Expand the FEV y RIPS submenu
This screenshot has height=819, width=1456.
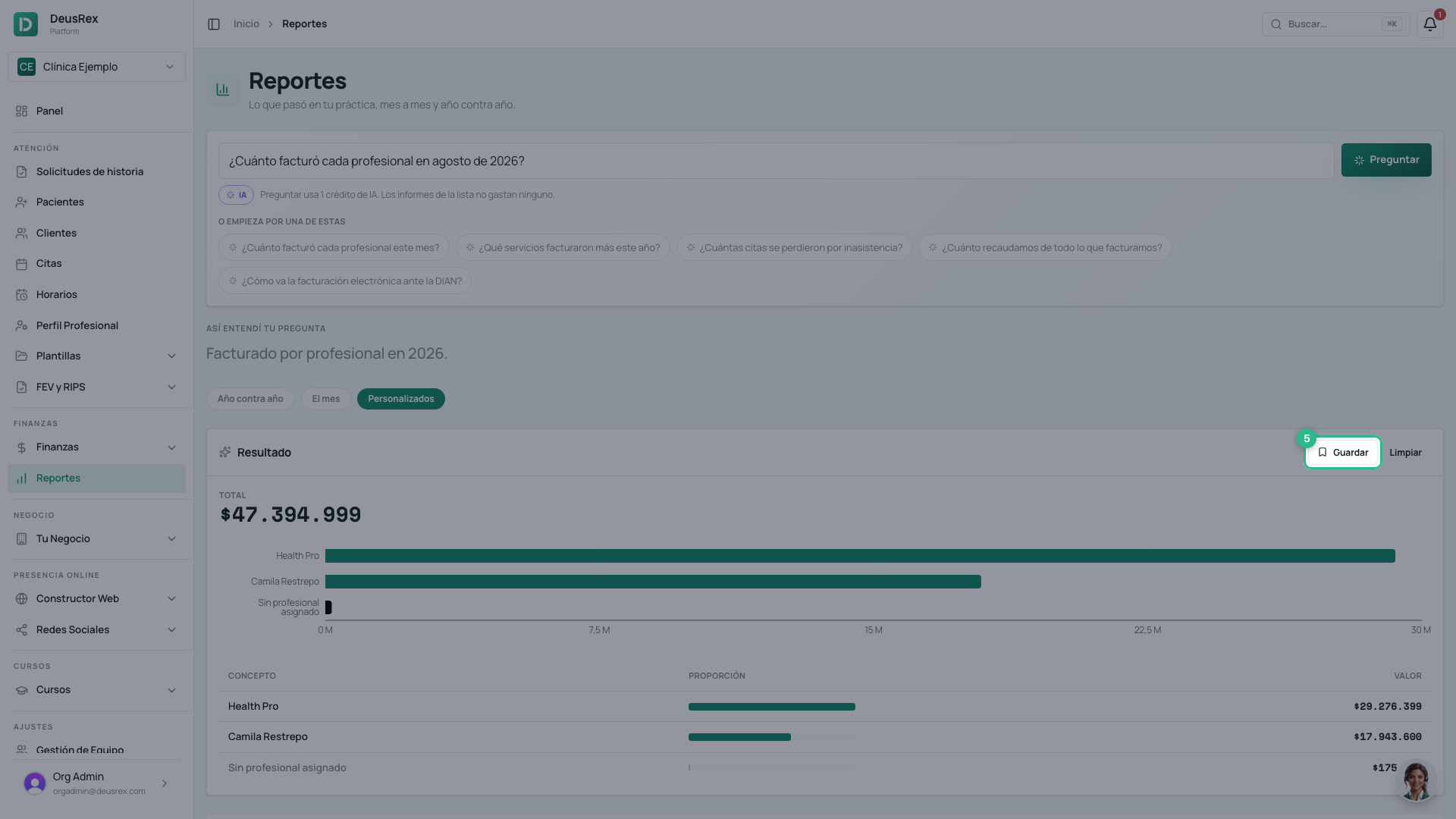pos(96,388)
